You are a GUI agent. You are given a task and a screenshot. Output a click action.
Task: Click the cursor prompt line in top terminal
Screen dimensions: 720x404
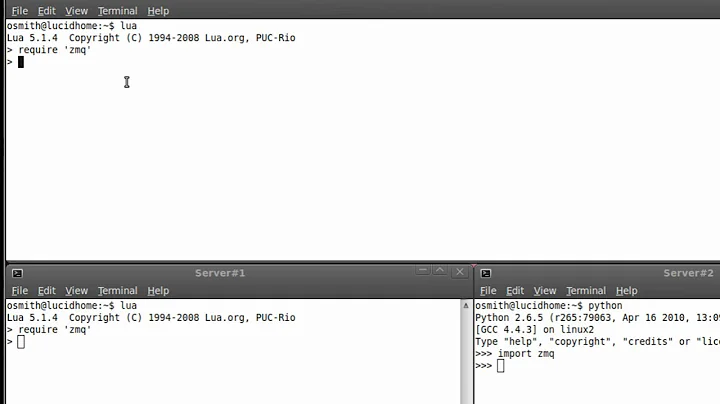[x=15, y=62]
